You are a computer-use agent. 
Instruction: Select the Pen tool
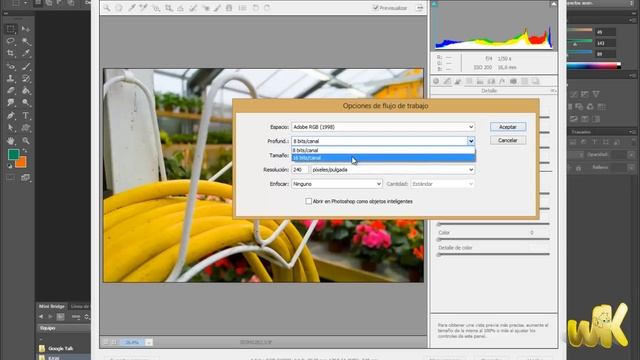[11, 116]
